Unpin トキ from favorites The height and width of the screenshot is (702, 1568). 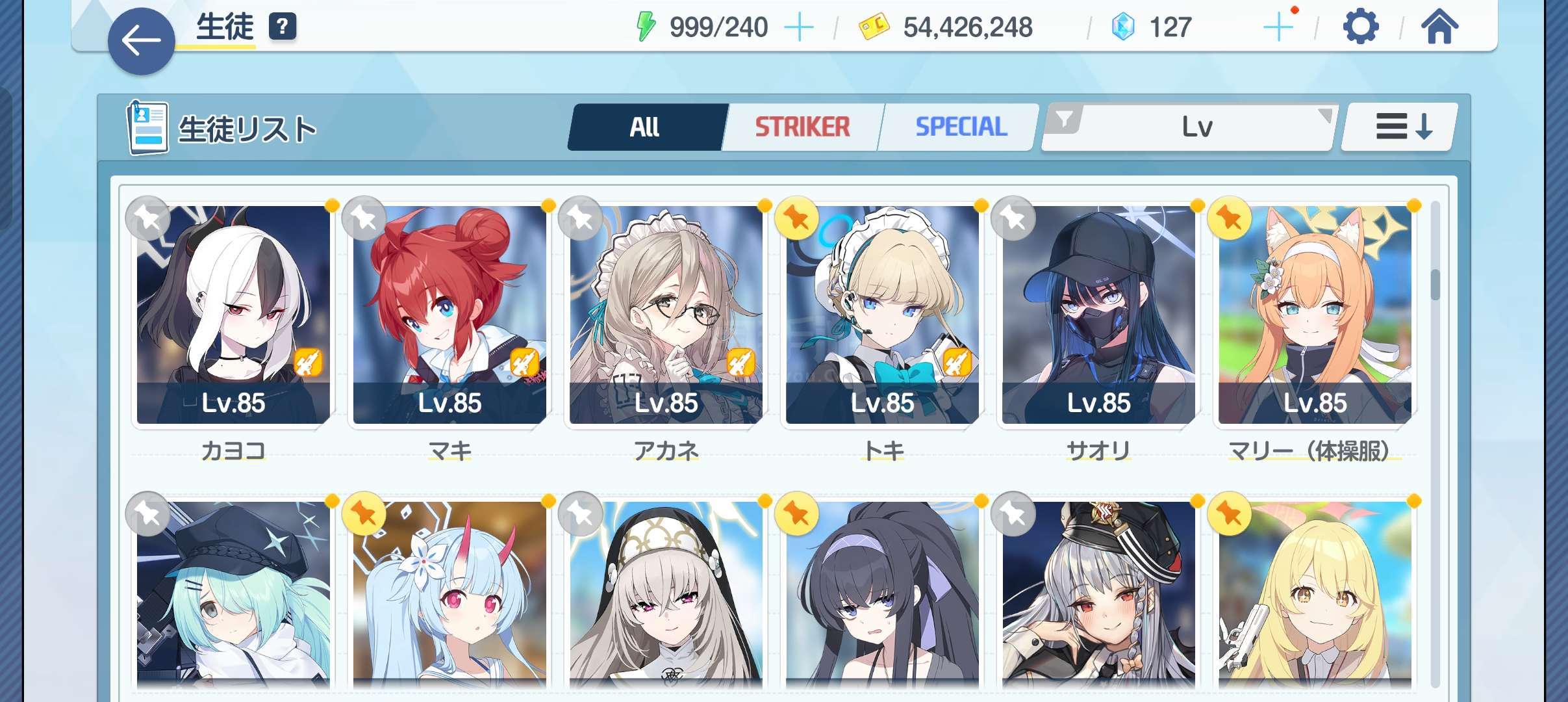point(797,218)
